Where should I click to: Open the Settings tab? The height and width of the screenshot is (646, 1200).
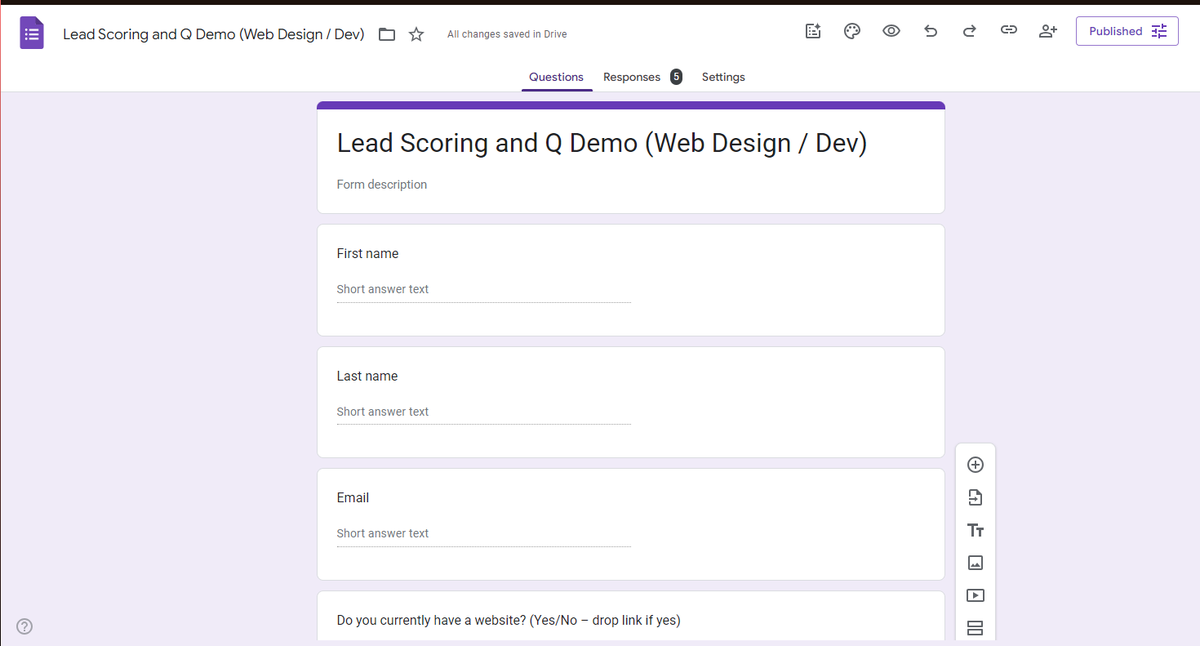pyautogui.click(x=723, y=77)
